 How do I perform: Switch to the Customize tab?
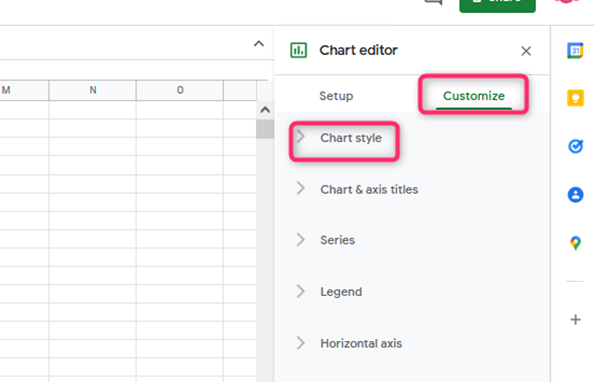[474, 96]
